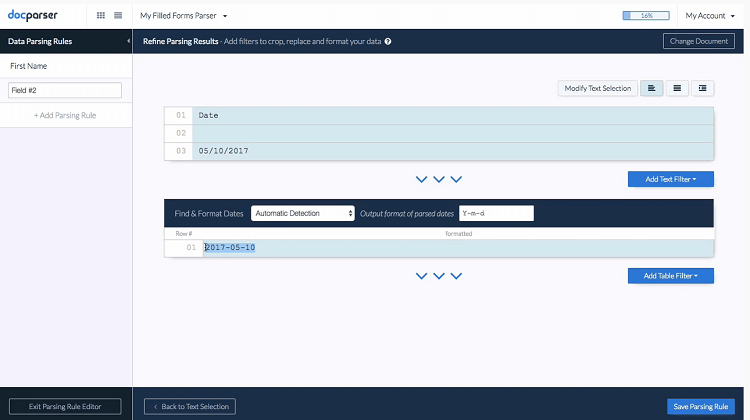The image size is (750, 420).
Task: Open My Account menu
Action: (710, 16)
